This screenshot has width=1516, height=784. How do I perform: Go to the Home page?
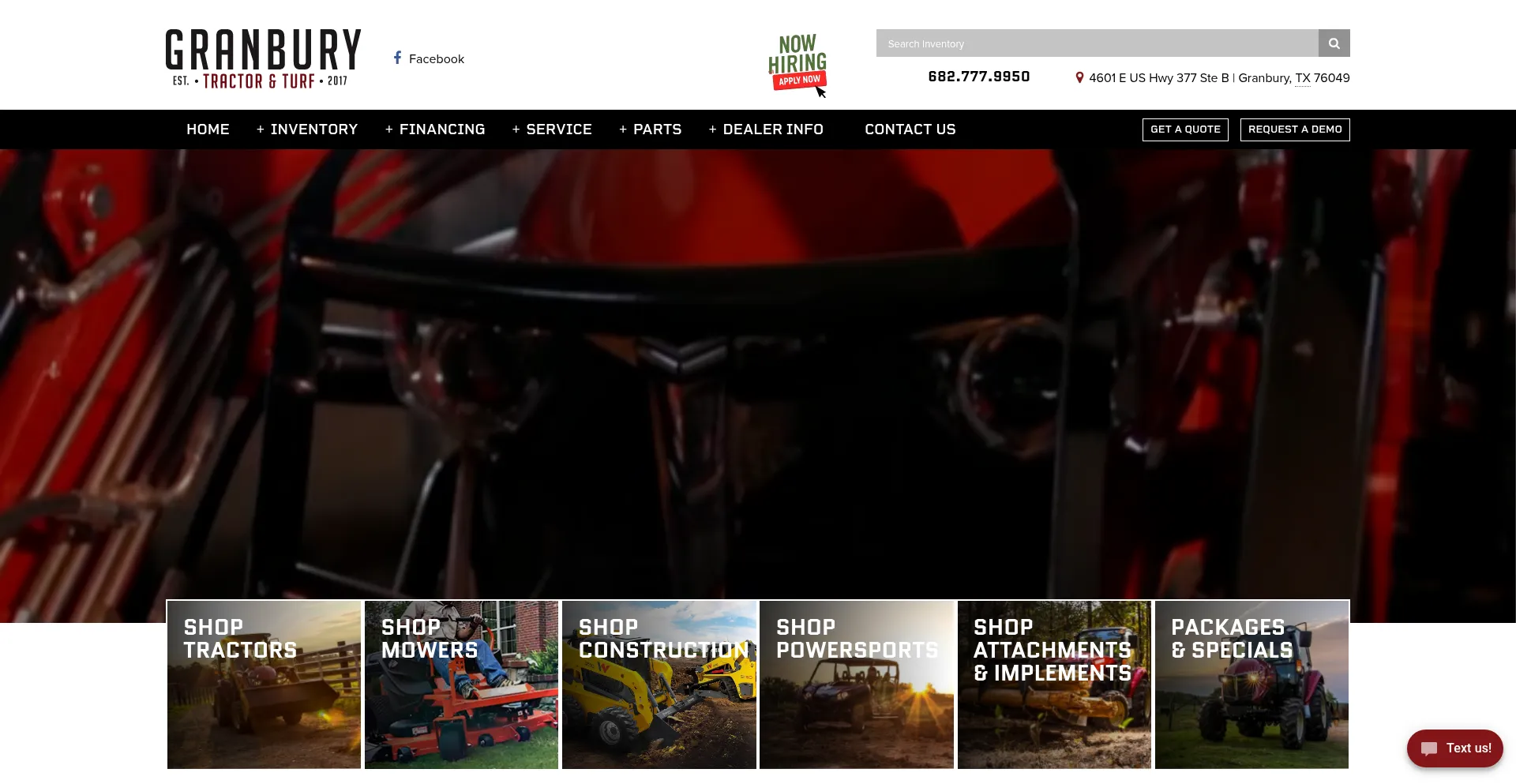coord(208,129)
